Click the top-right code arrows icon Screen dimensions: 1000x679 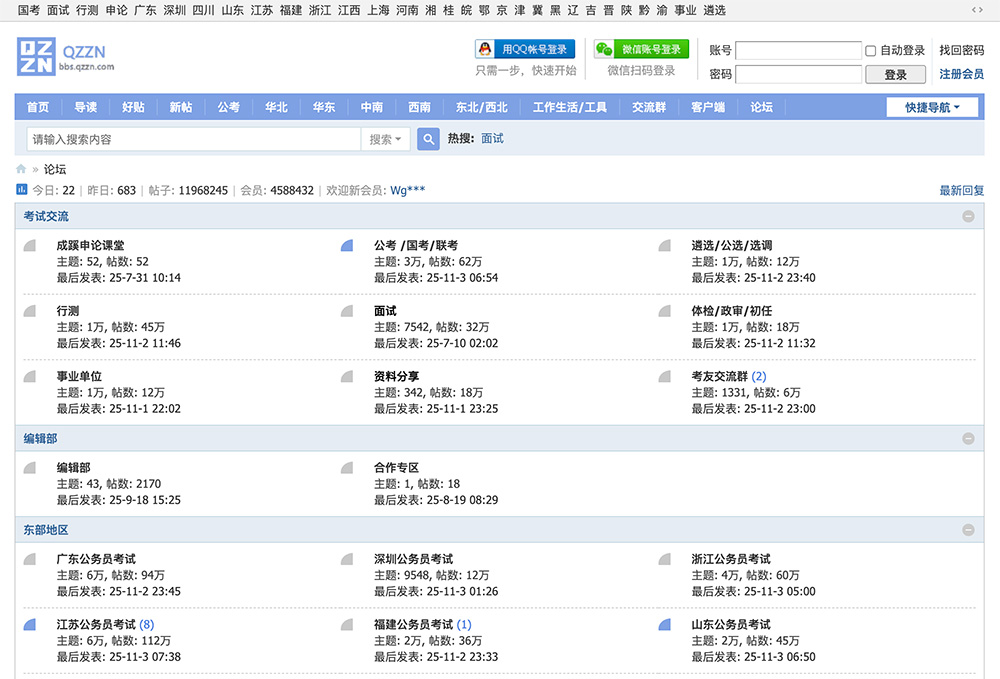pyautogui.click(x=977, y=10)
